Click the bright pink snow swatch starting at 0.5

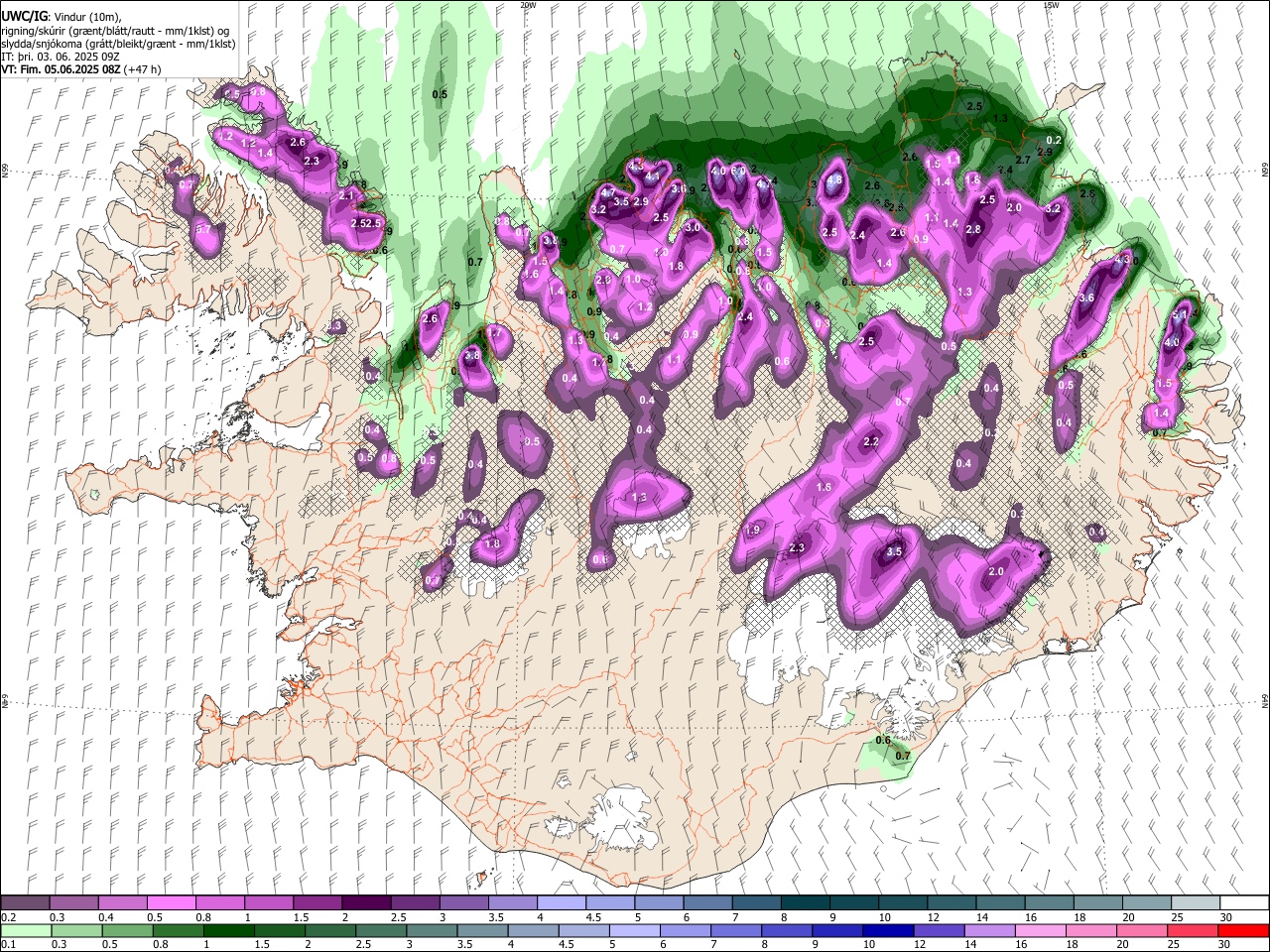(171, 903)
